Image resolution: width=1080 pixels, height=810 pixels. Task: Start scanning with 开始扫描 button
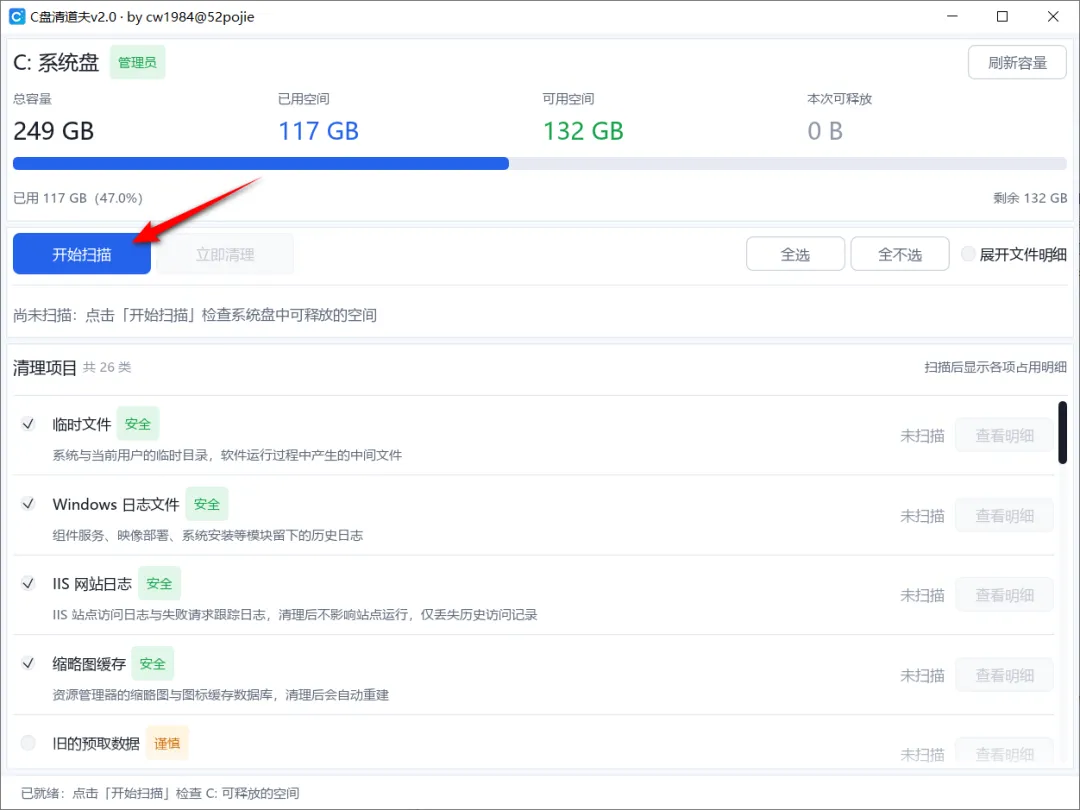(x=82, y=254)
